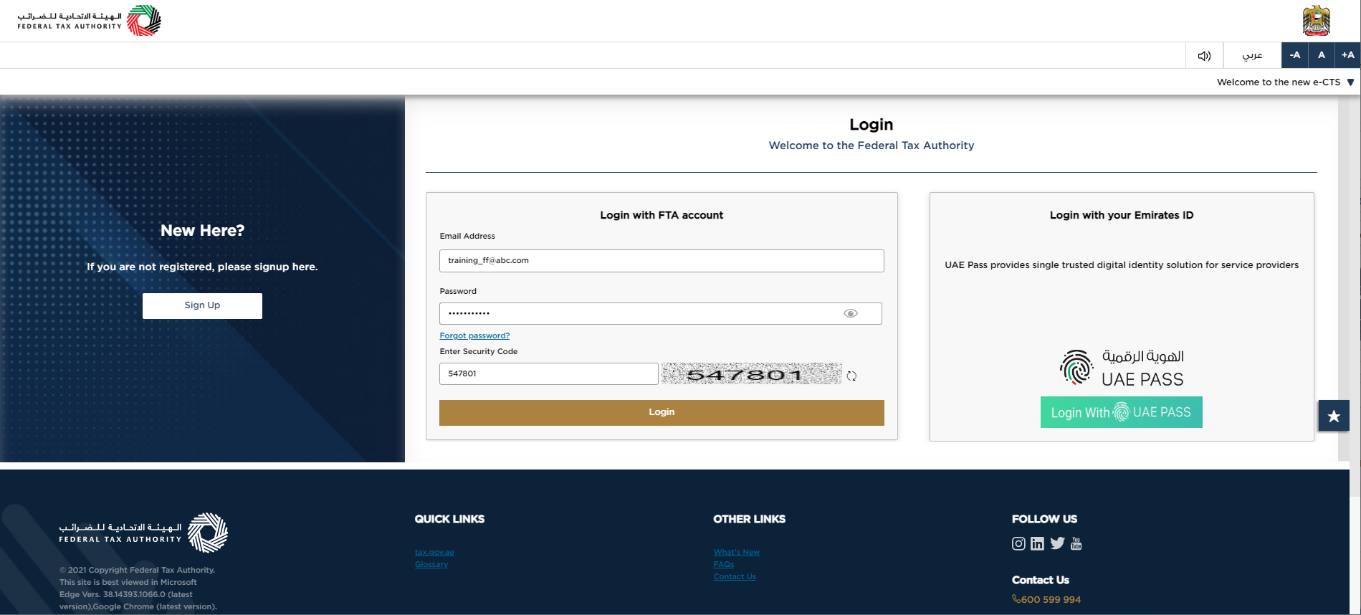Open the Twitter follow icon
This screenshot has width=1361, height=615.
pyautogui.click(x=1057, y=544)
